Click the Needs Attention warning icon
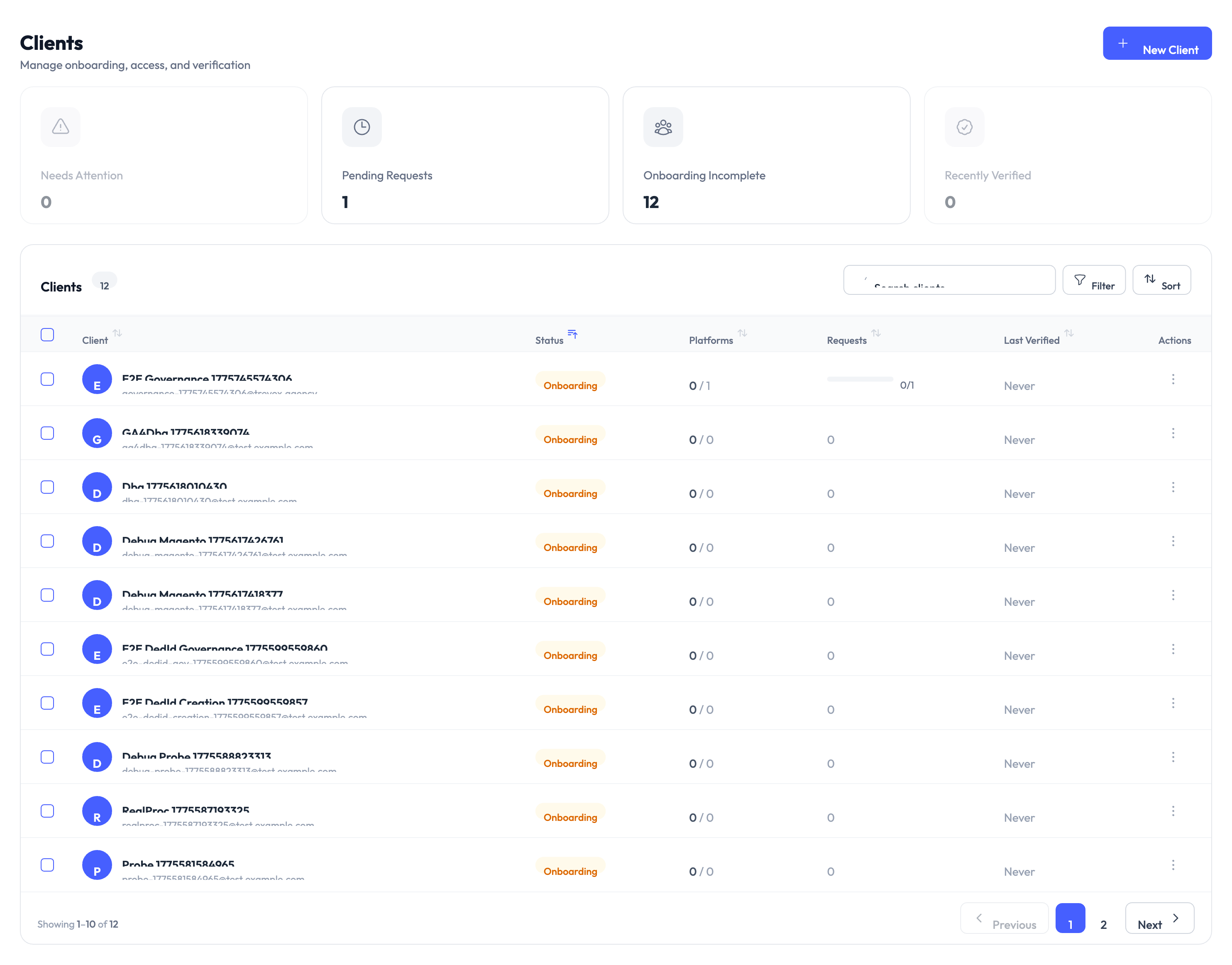1232x965 pixels. click(61, 127)
